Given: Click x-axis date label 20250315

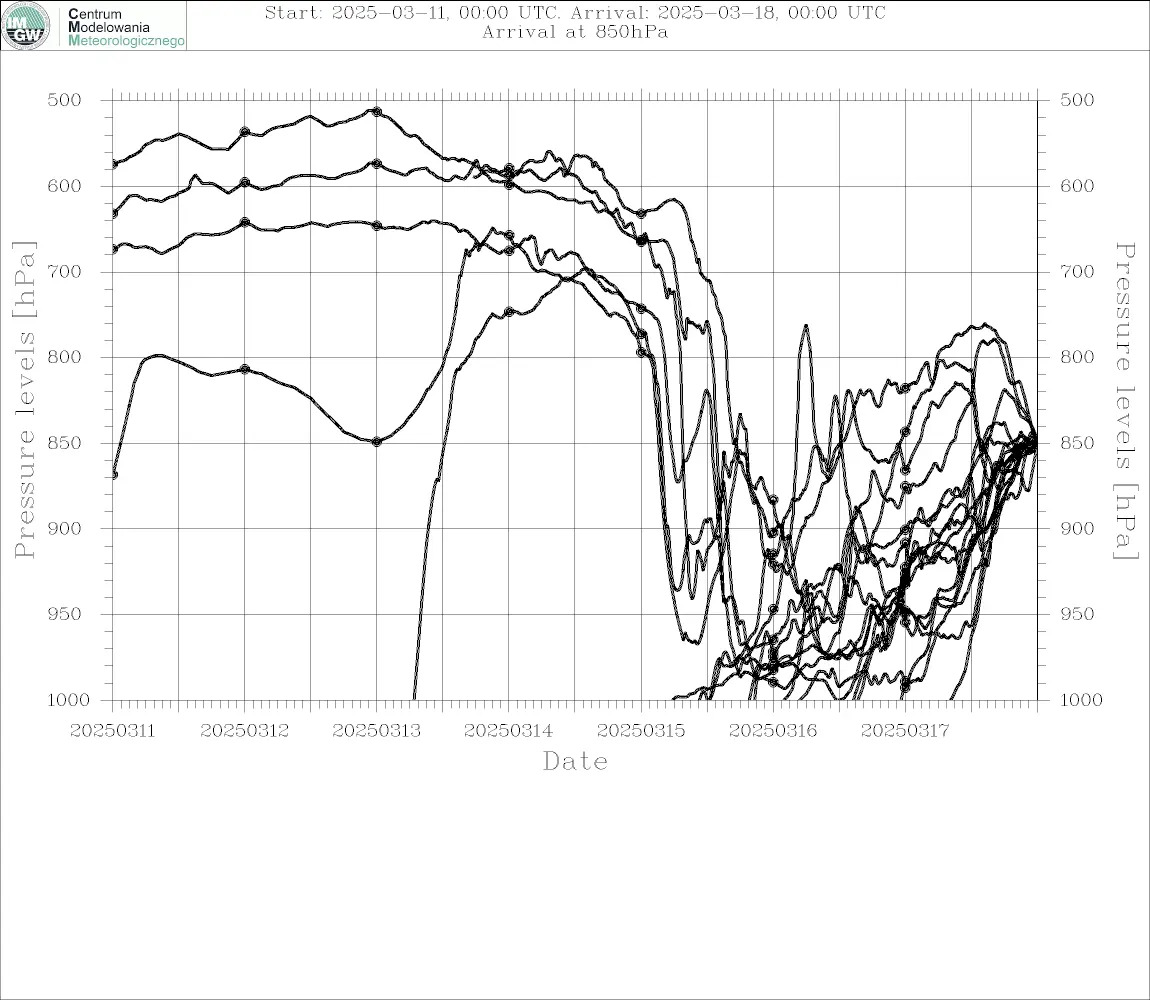Looking at the screenshot, I should [x=641, y=731].
